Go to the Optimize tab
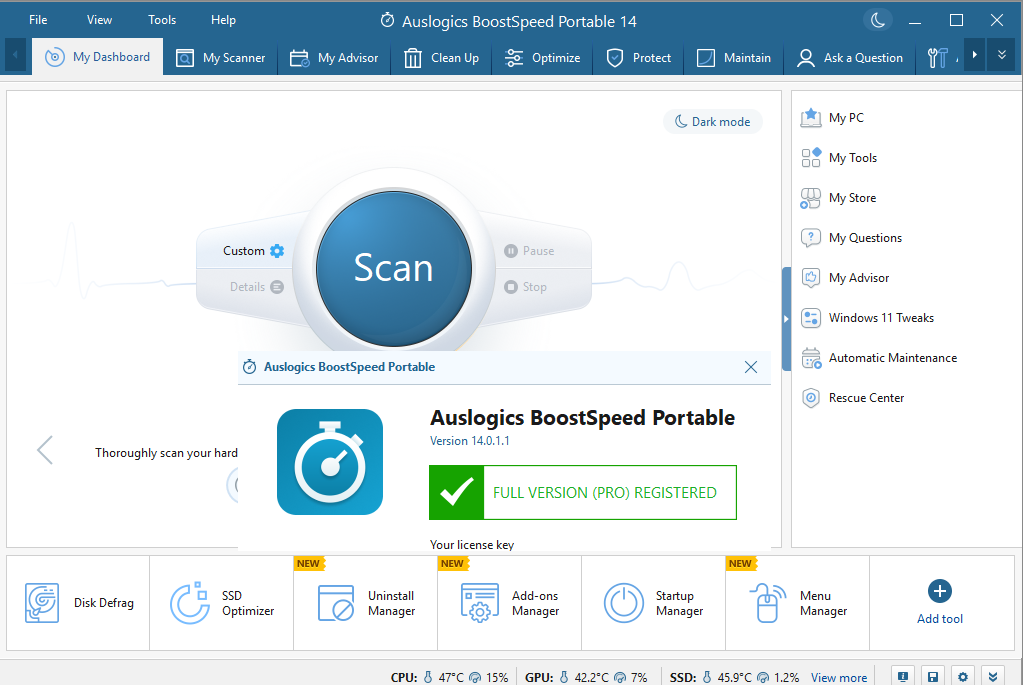The width and height of the screenshot is (1023, 685). click(x=542, y=58)
